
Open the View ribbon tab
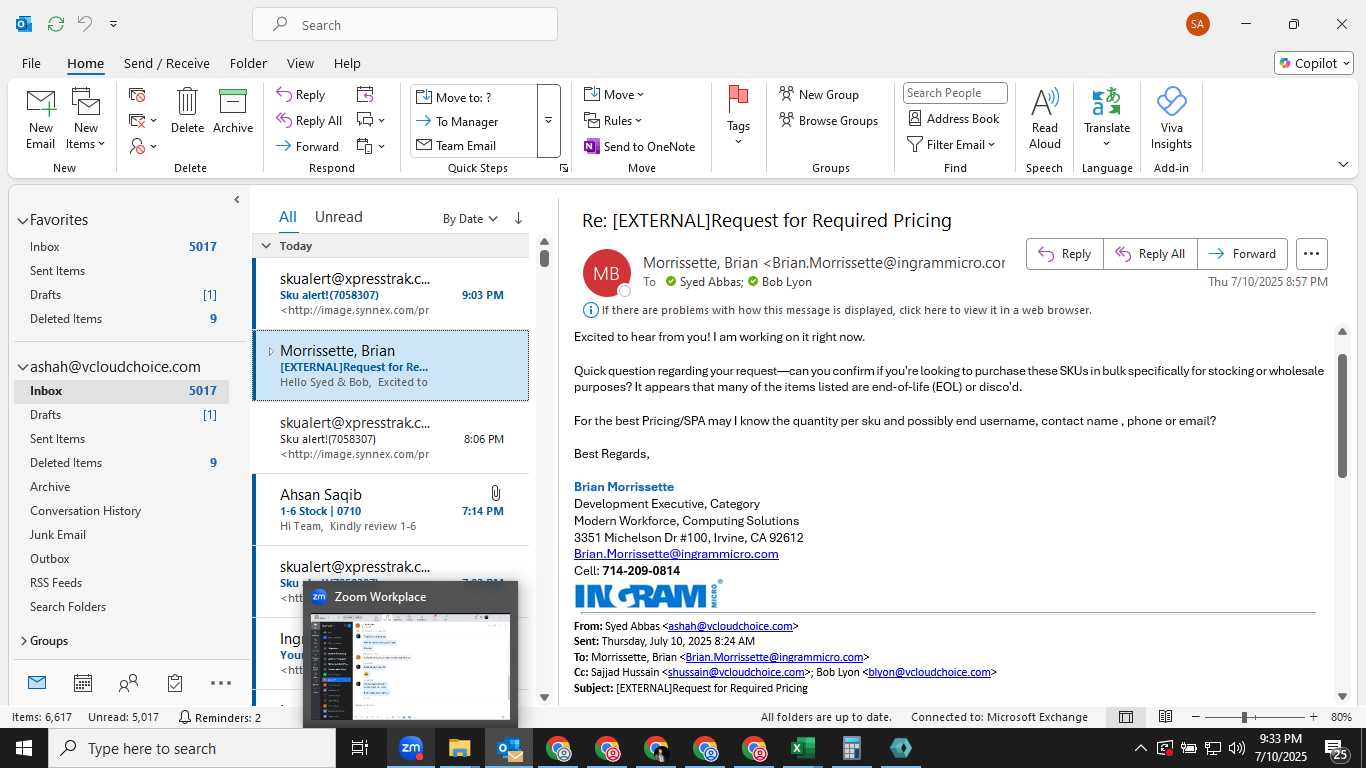pos(300,63)
